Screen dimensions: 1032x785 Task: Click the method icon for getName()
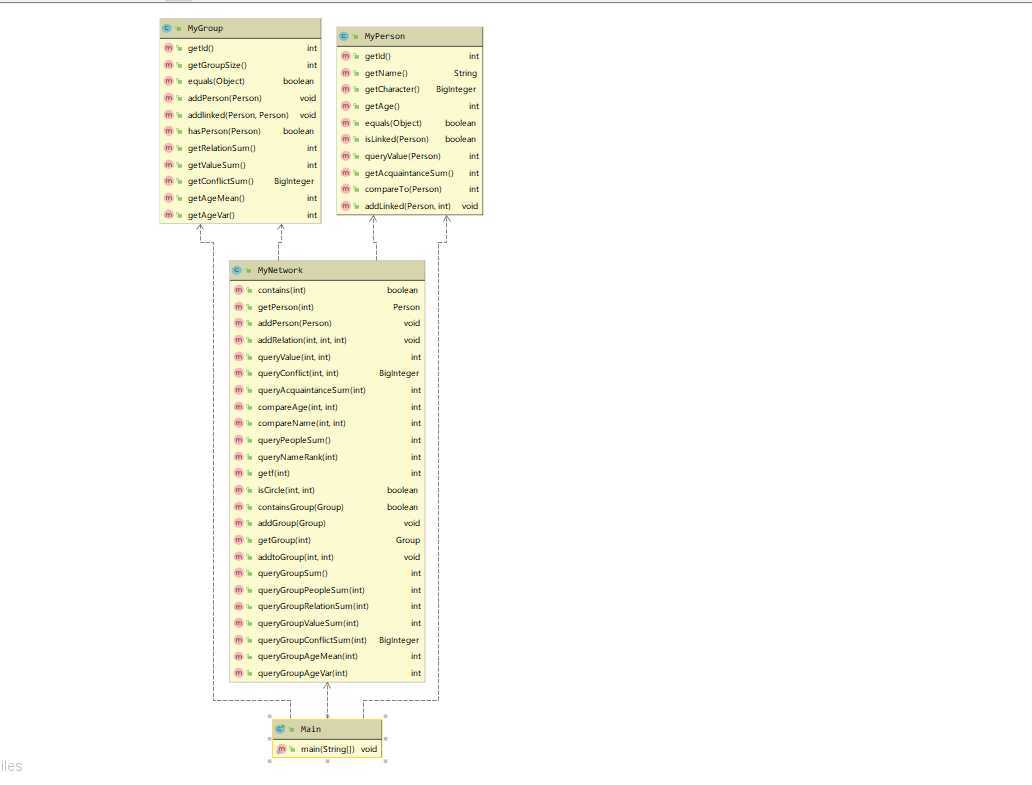[x=346, y=73]
